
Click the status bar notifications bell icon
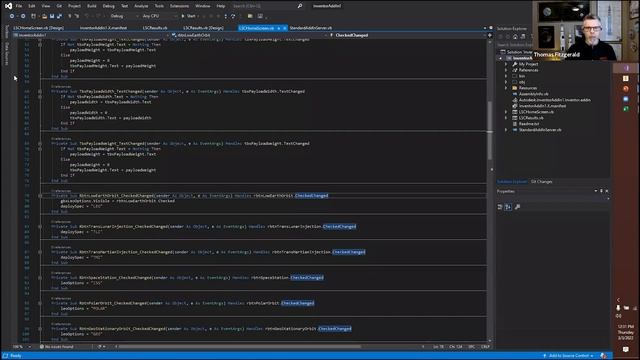pos(604,356)
